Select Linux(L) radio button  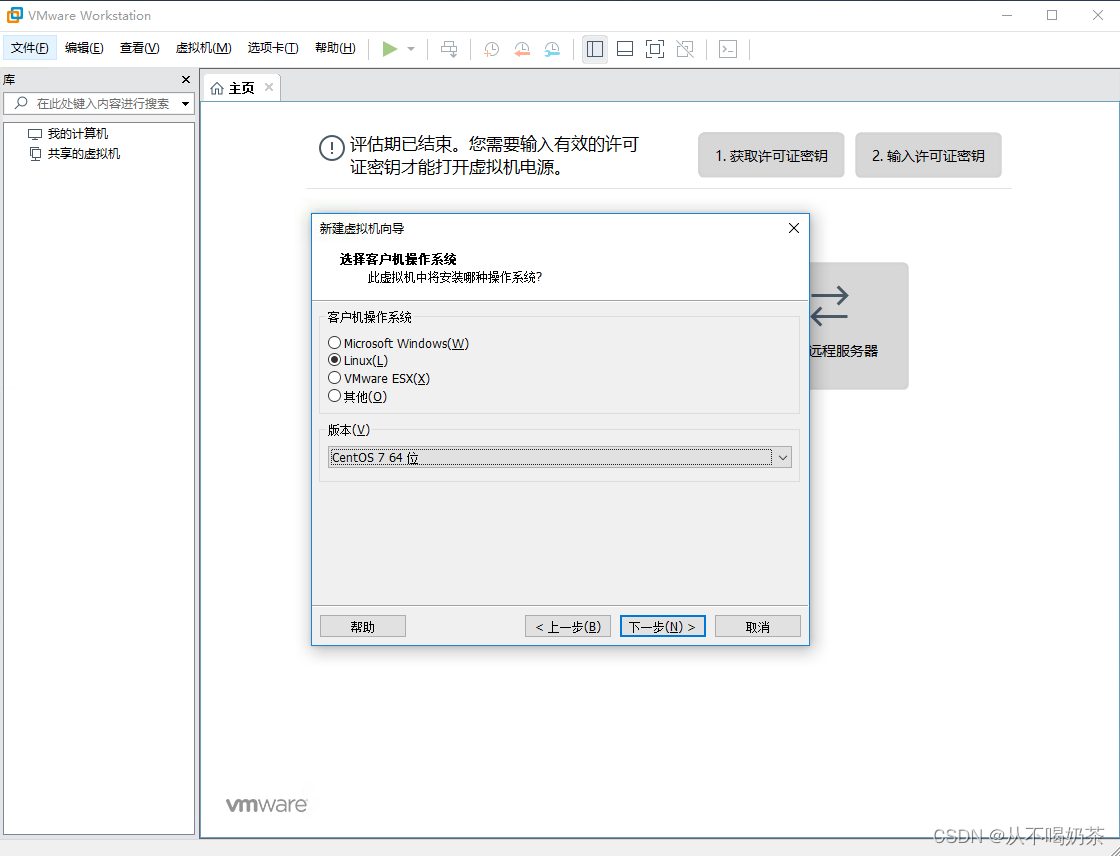point(334,360)
